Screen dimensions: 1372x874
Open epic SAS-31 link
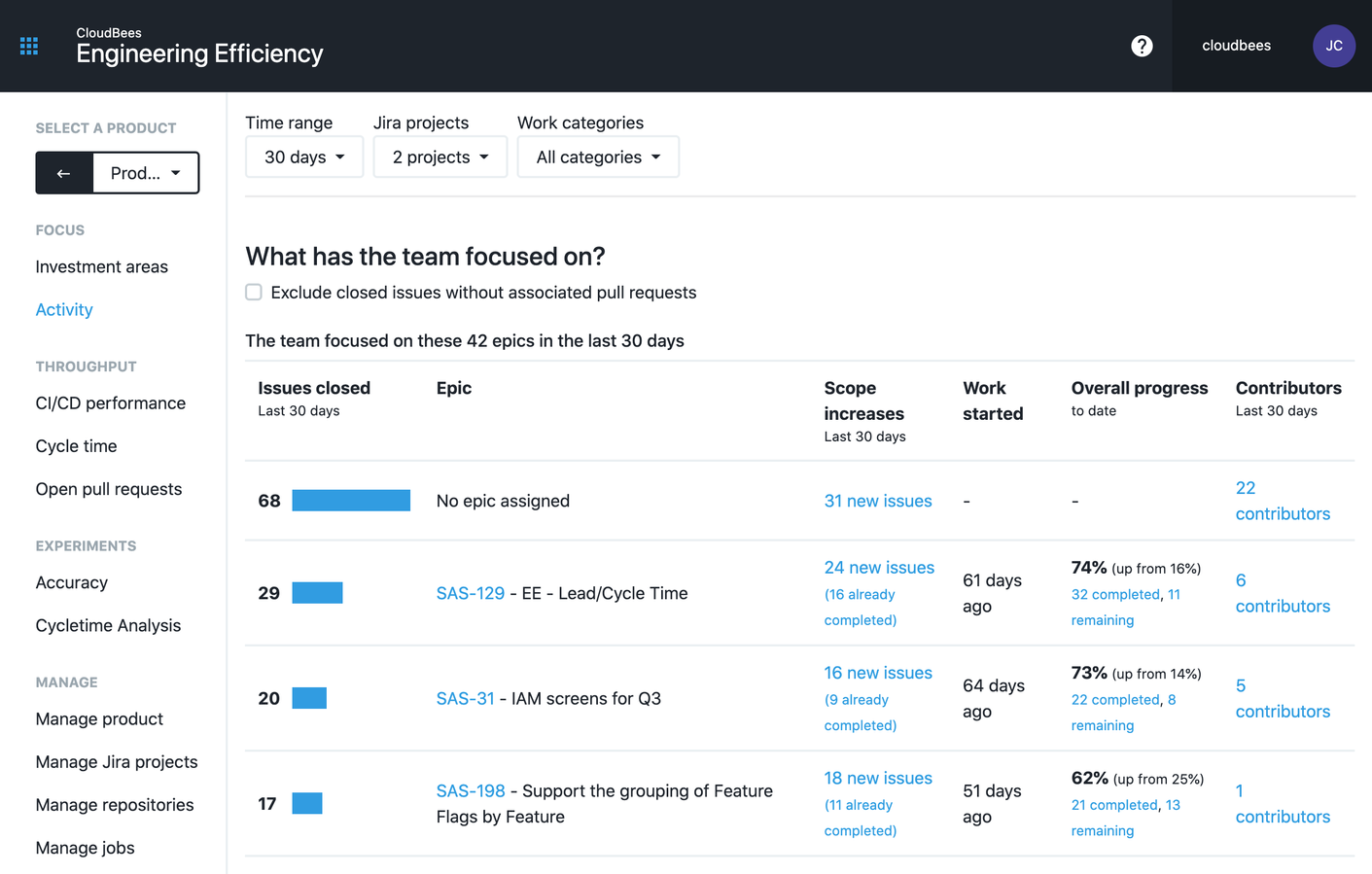tap(466, 698)
